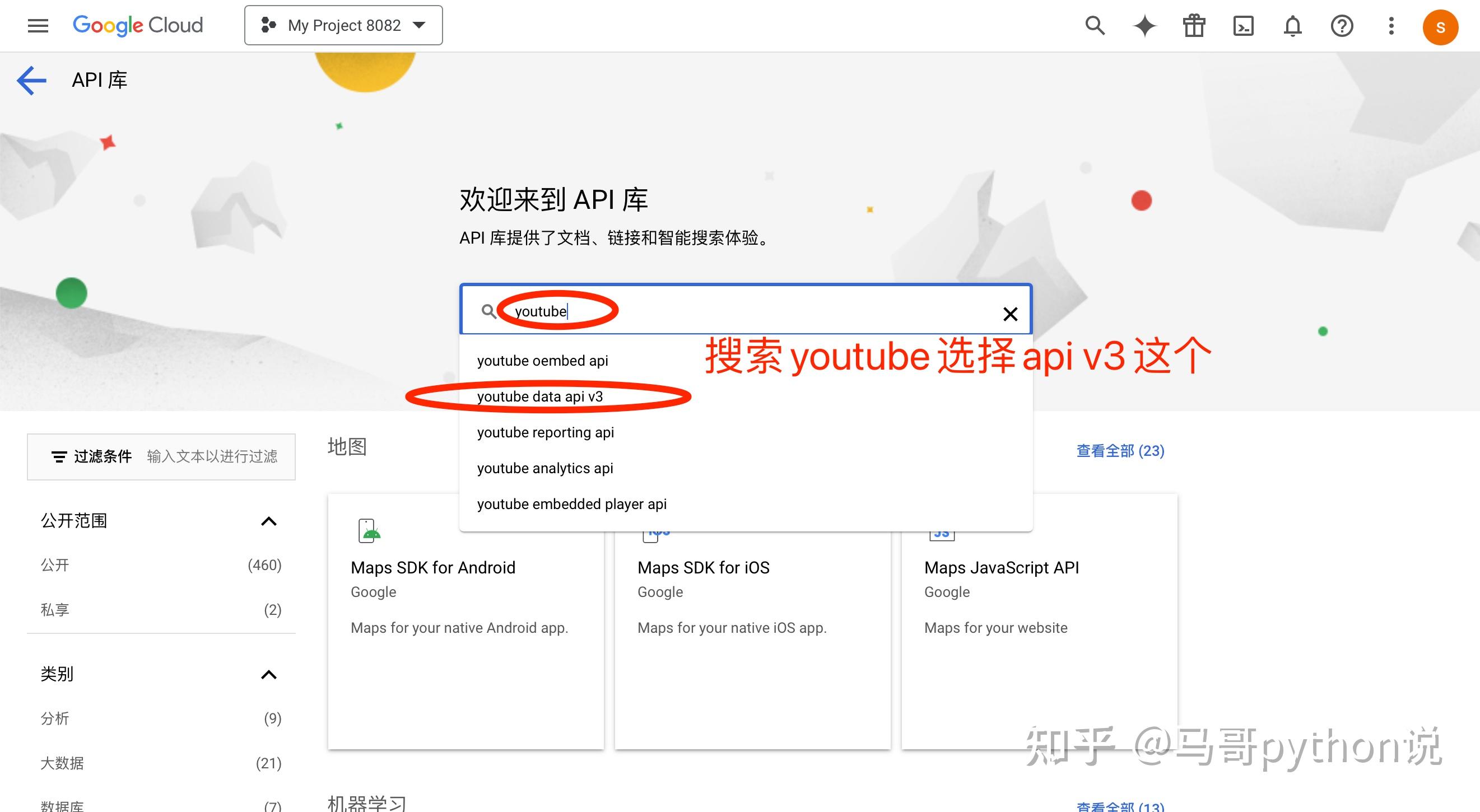This screenshot has width=1480, height=812.
Task: Open the help question mark icon
Action: click(1342, 25)
